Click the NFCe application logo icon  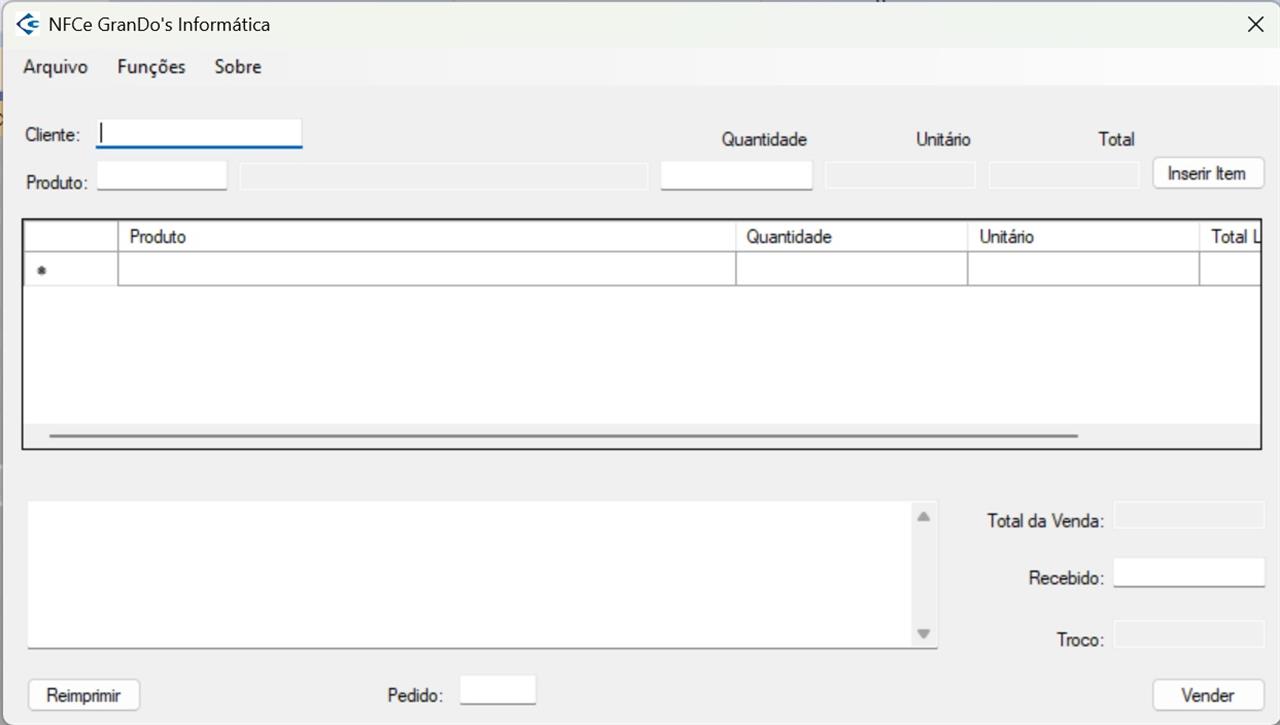click(28, 25)
